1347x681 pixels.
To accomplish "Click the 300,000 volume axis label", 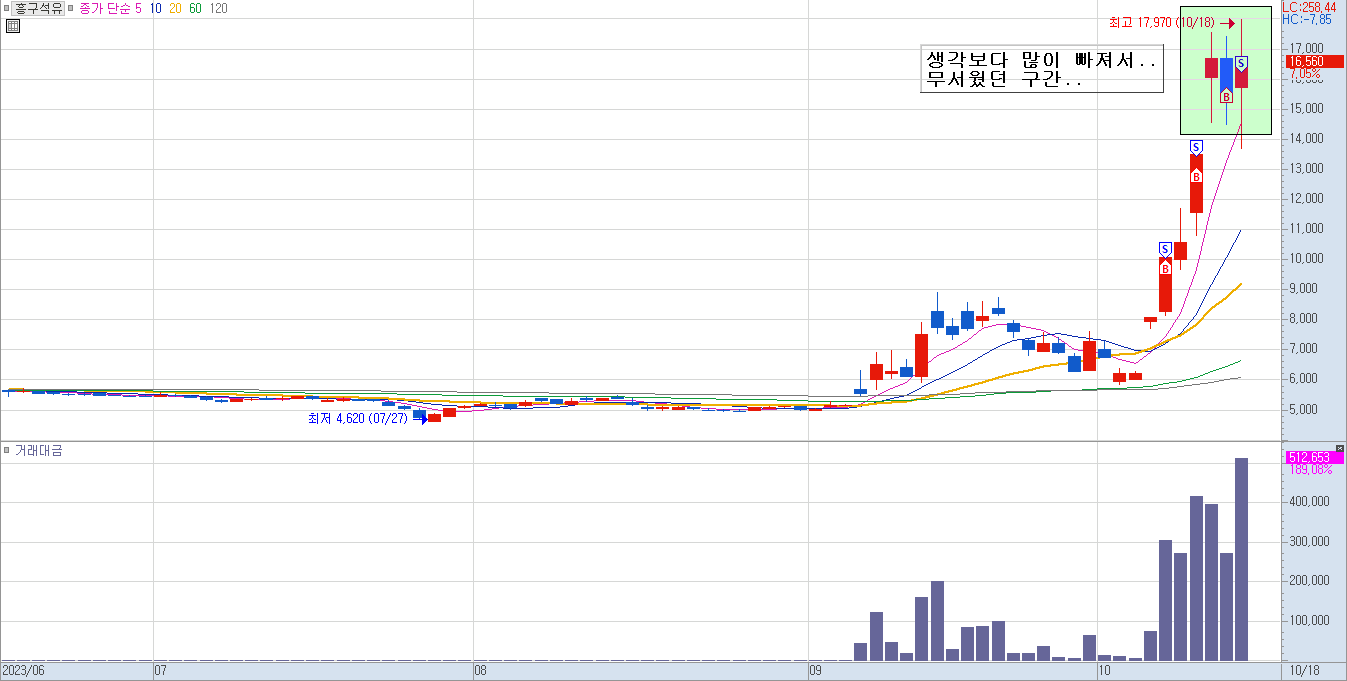I will click(1308, 541).
